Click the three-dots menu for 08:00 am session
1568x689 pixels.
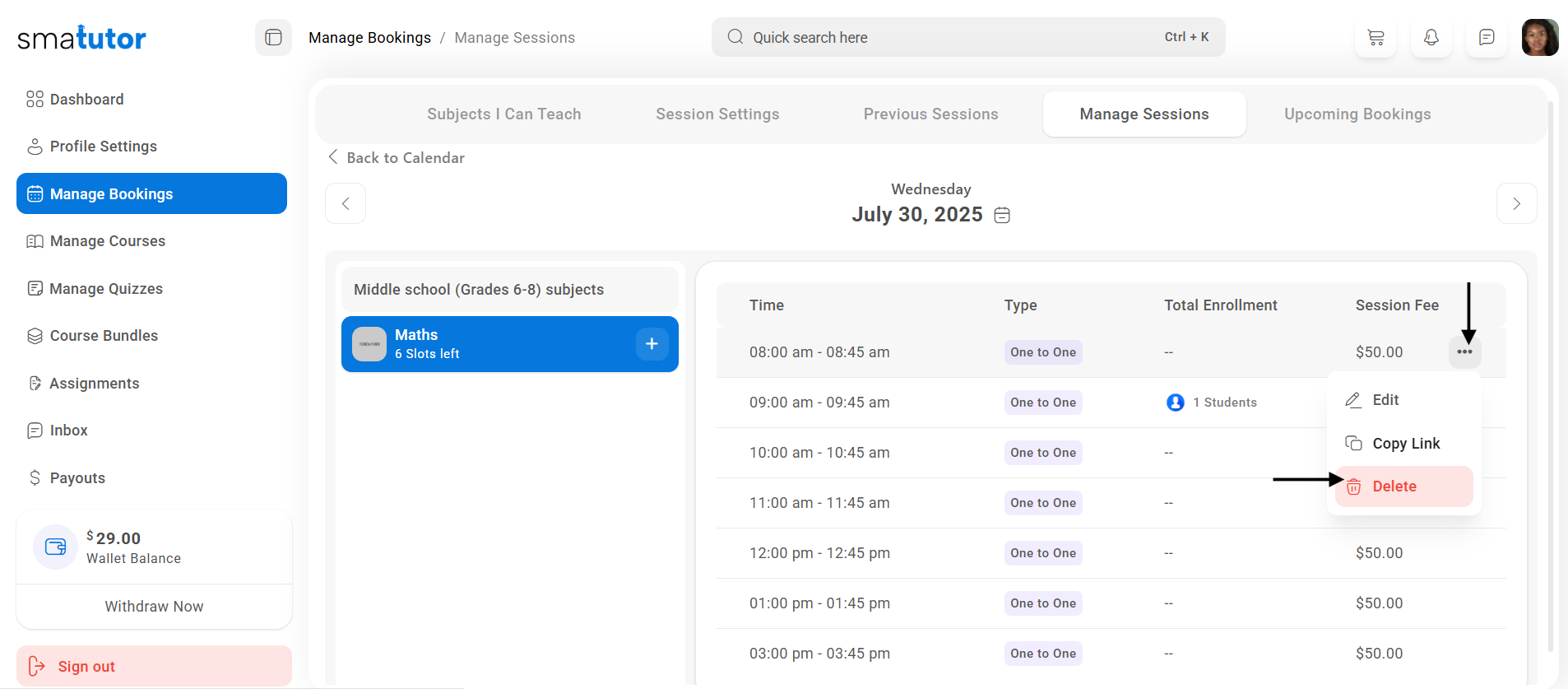[1464, 352]
